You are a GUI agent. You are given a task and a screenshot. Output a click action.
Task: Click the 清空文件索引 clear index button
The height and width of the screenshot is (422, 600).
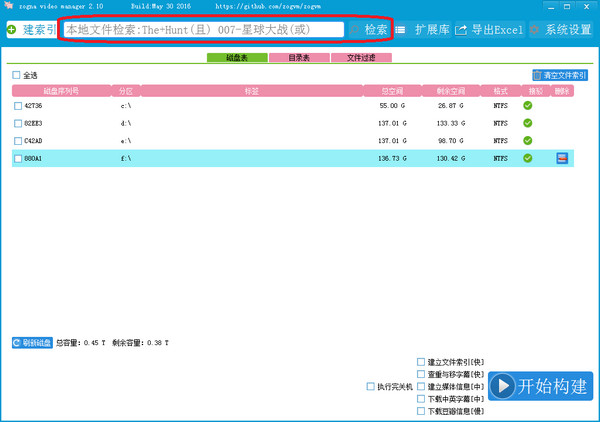coord(560,75)
